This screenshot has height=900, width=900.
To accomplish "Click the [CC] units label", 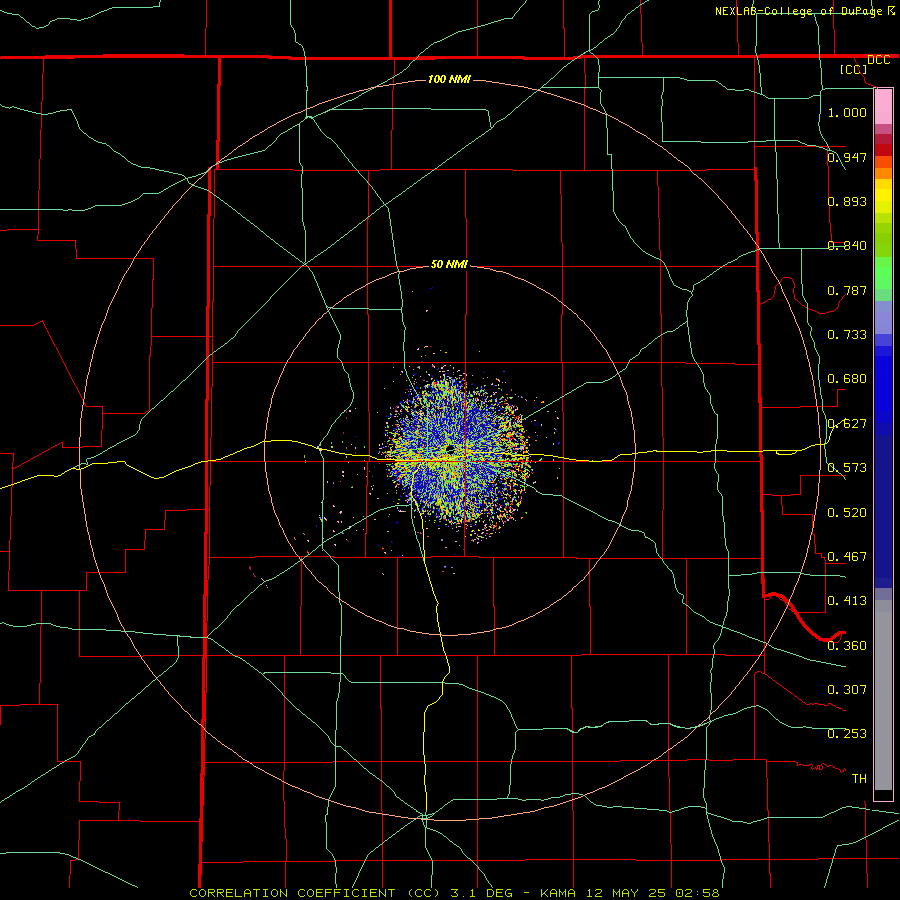I will coord(853,69).
